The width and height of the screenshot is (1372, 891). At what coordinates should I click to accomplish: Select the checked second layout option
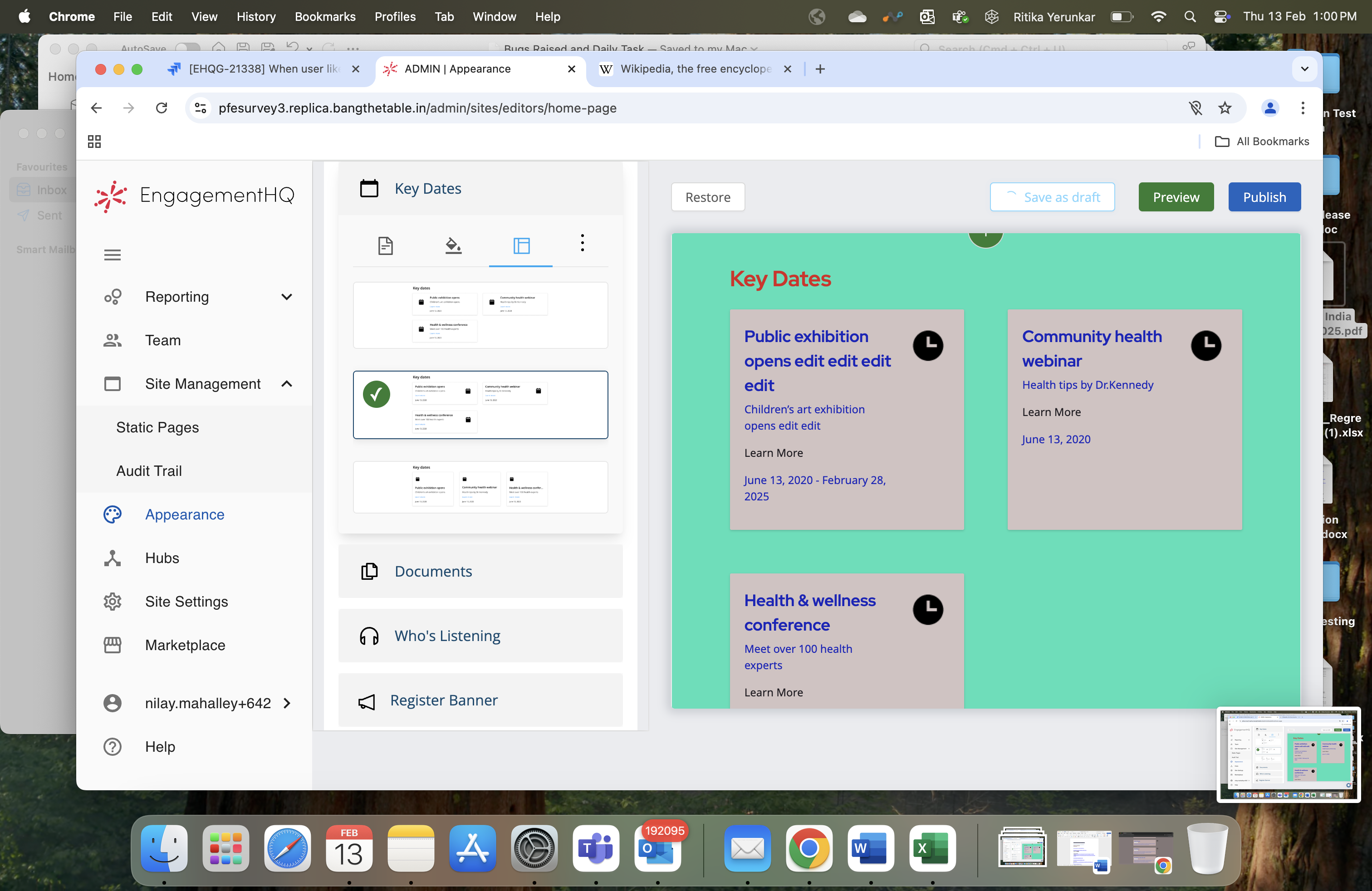[x=480, y=405]
